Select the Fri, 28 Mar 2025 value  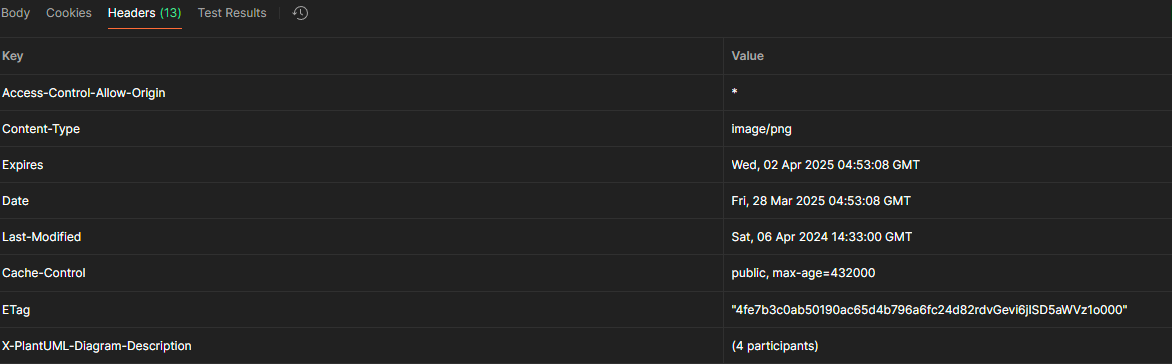[x=821, y=201]
